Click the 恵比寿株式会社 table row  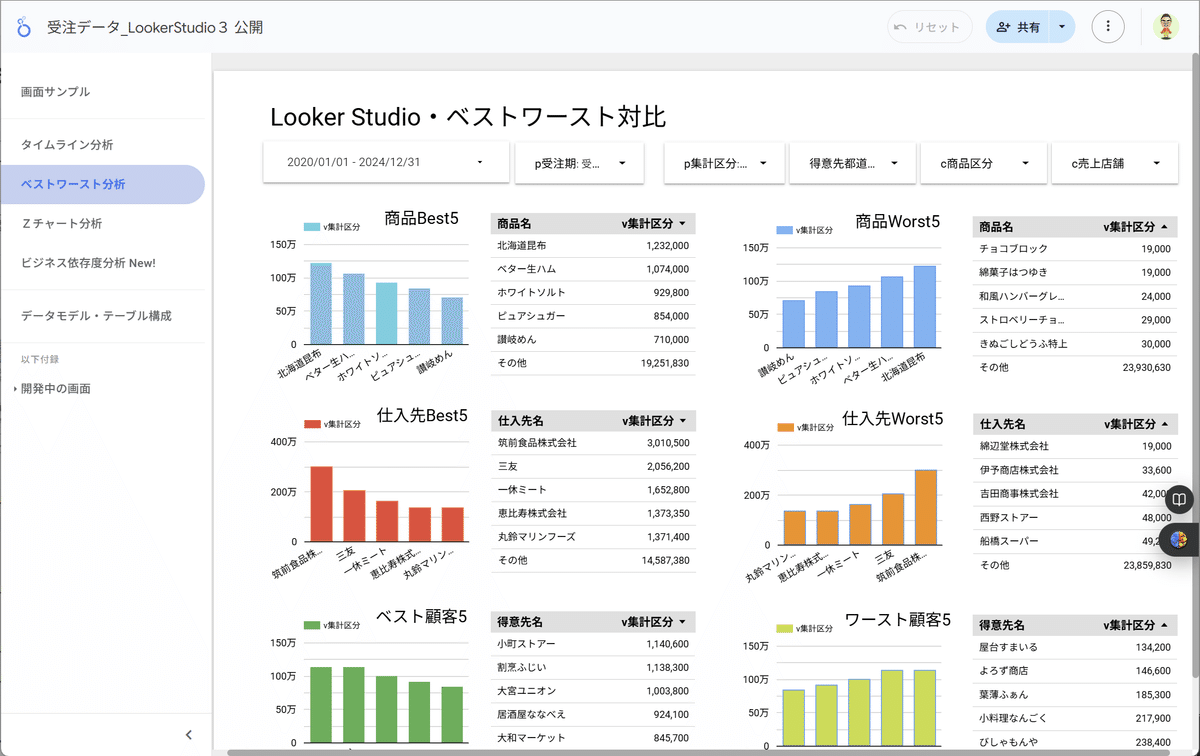tap(593, 513)
